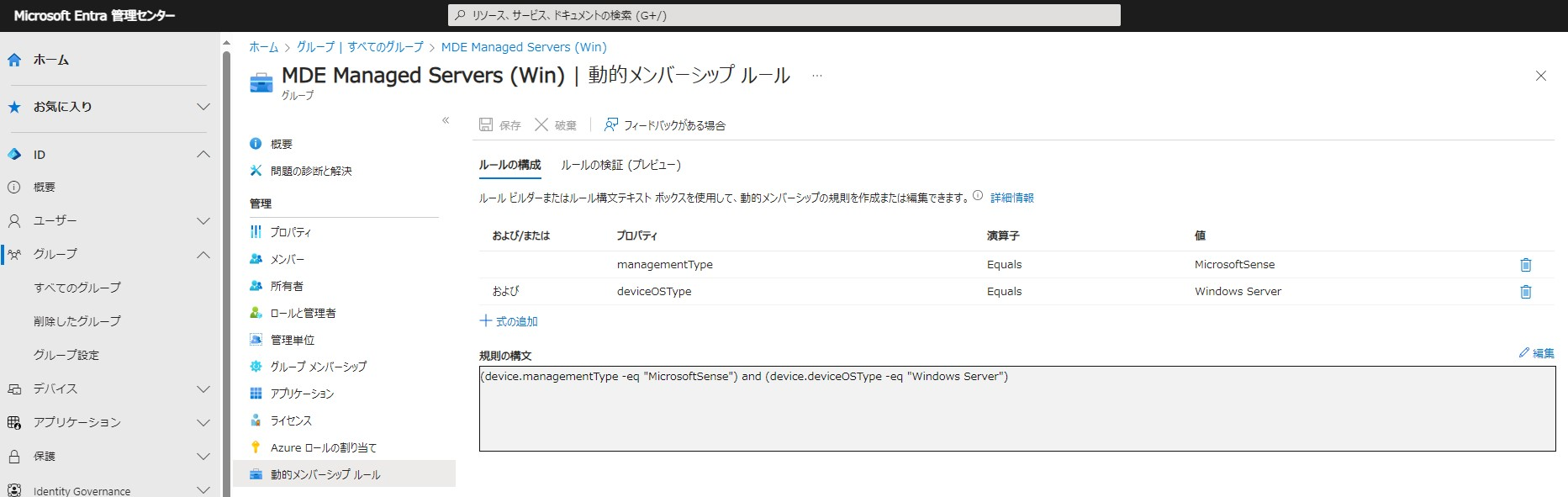Expand the デバイス section chevron

point(203,389)
